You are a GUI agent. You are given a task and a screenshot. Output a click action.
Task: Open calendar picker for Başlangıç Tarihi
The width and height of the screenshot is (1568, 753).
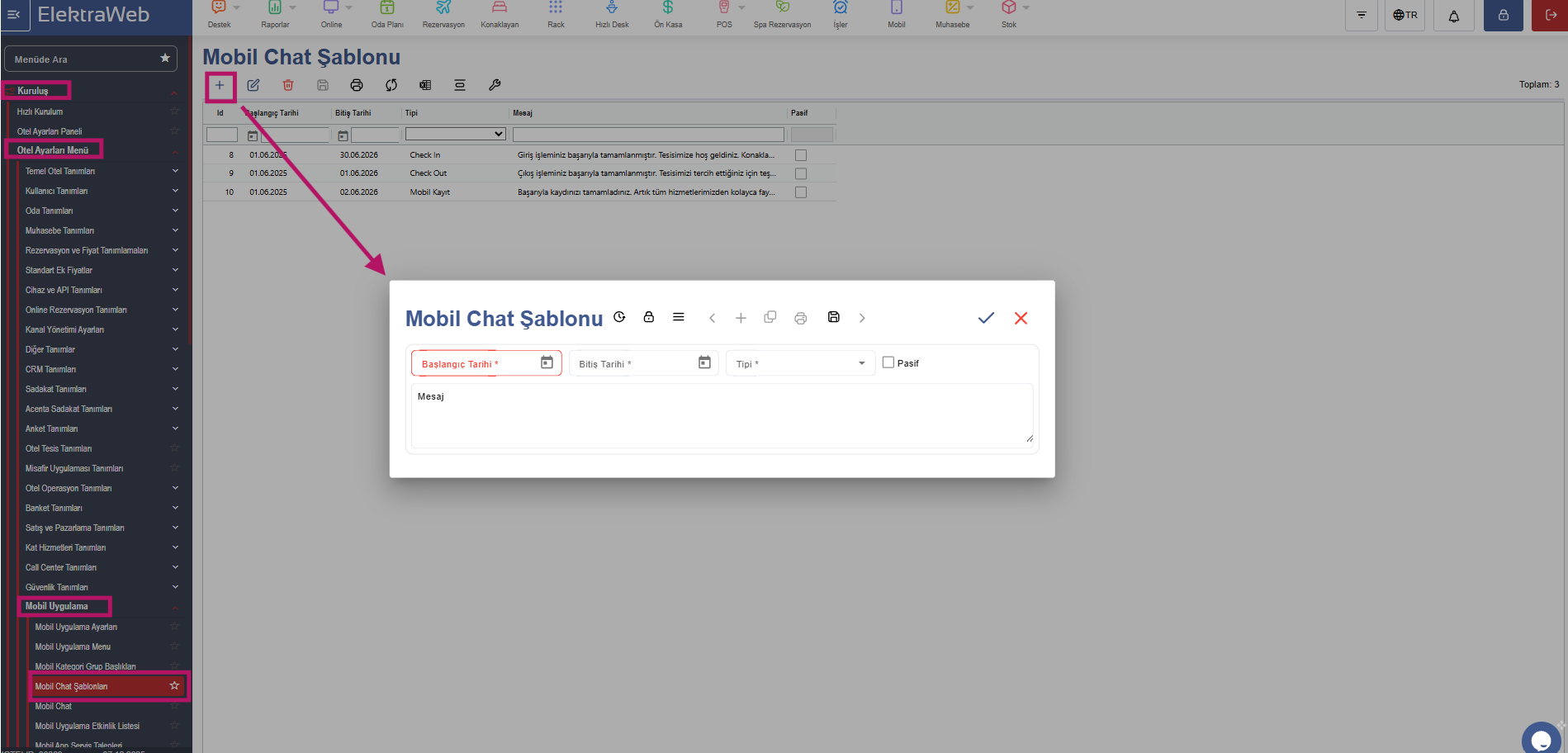[x=547, y=362]
